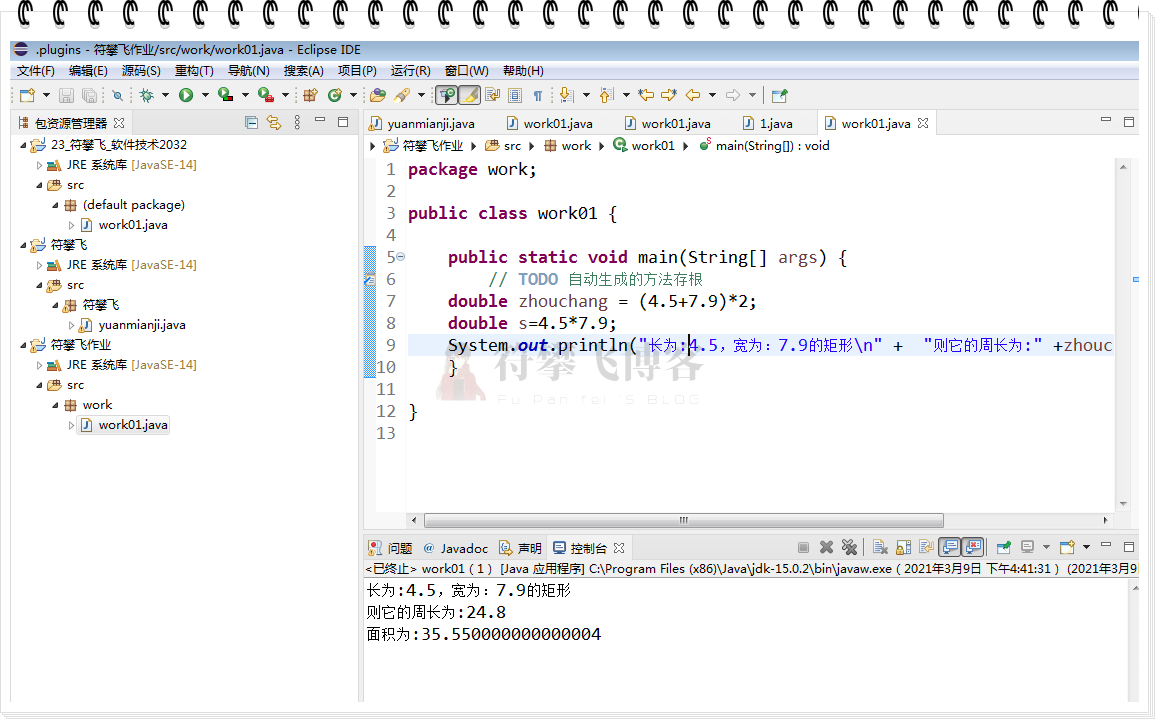Image resolution: width=1155 pixels, height=719 pixels.
Task: Click Open Console icon in console toolbar
Action: coord(1067,547)
